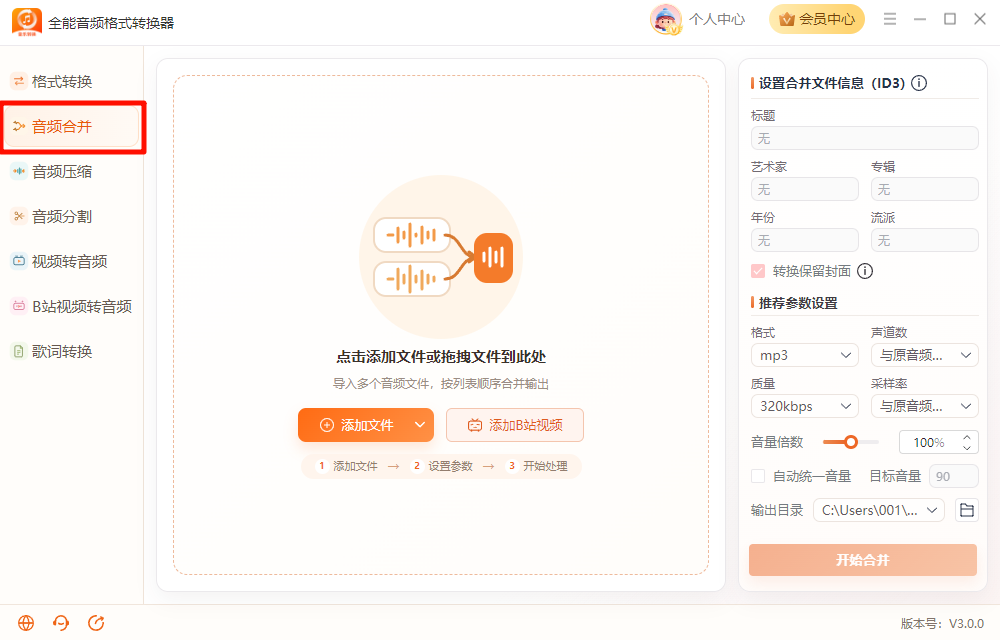The width and height of the screenshot is (1000, 640).
Task: Expand the 采样率 dropdown
Action: (x=924, y=406)
